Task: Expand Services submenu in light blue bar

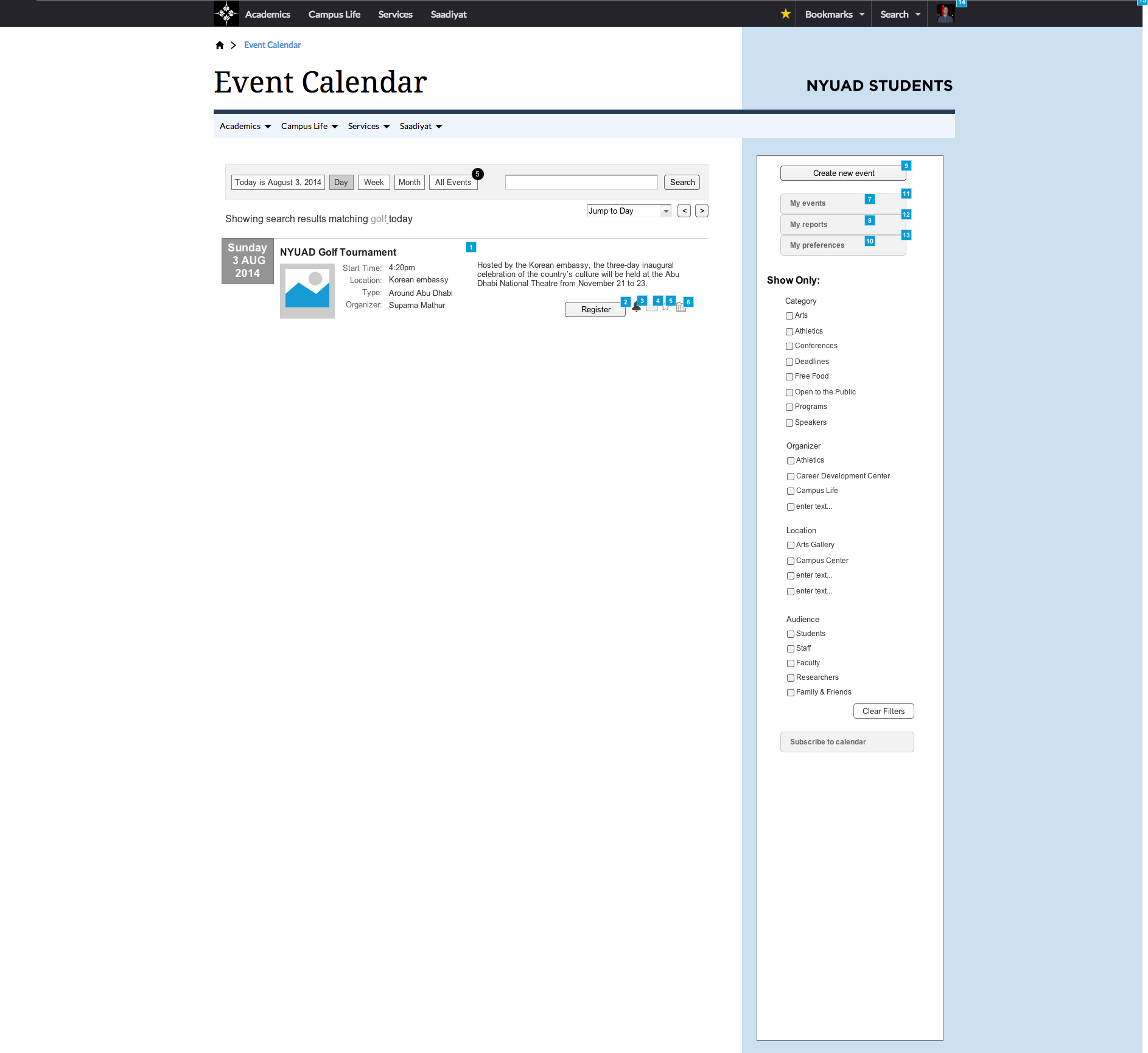Action: tap(369, 126)
